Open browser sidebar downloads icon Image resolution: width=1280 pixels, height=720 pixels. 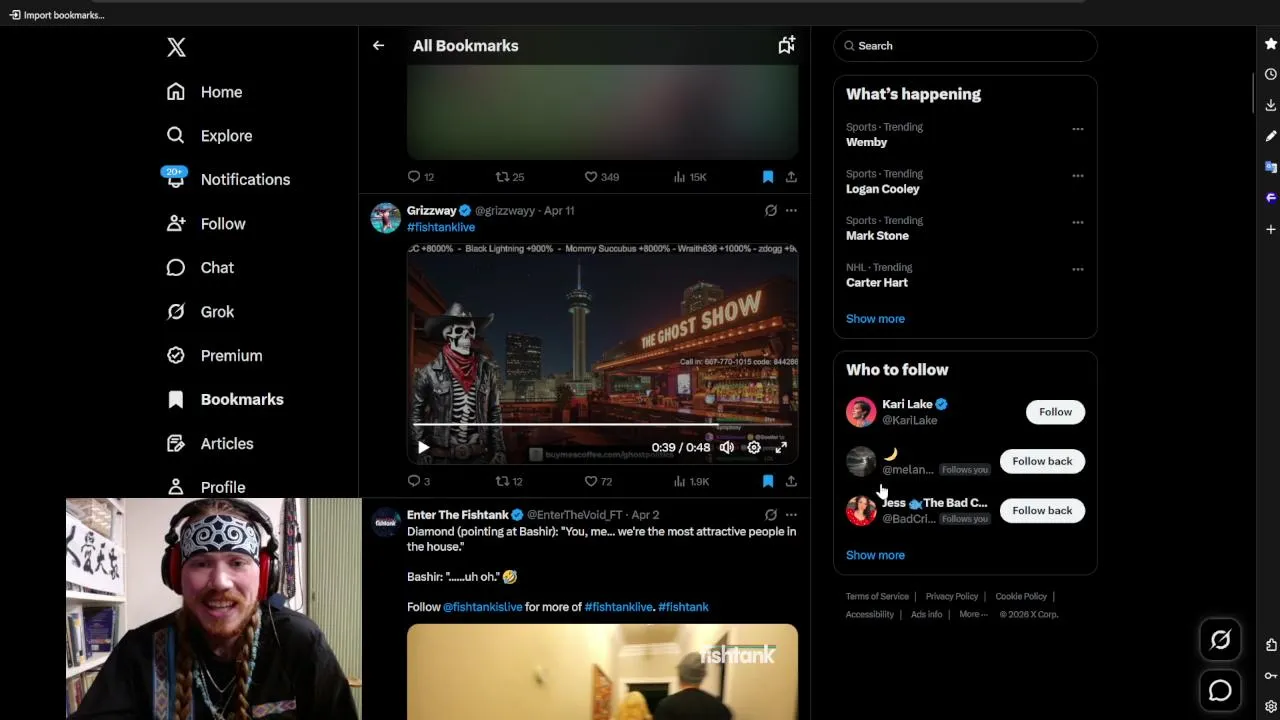[x=1271, y=105]
